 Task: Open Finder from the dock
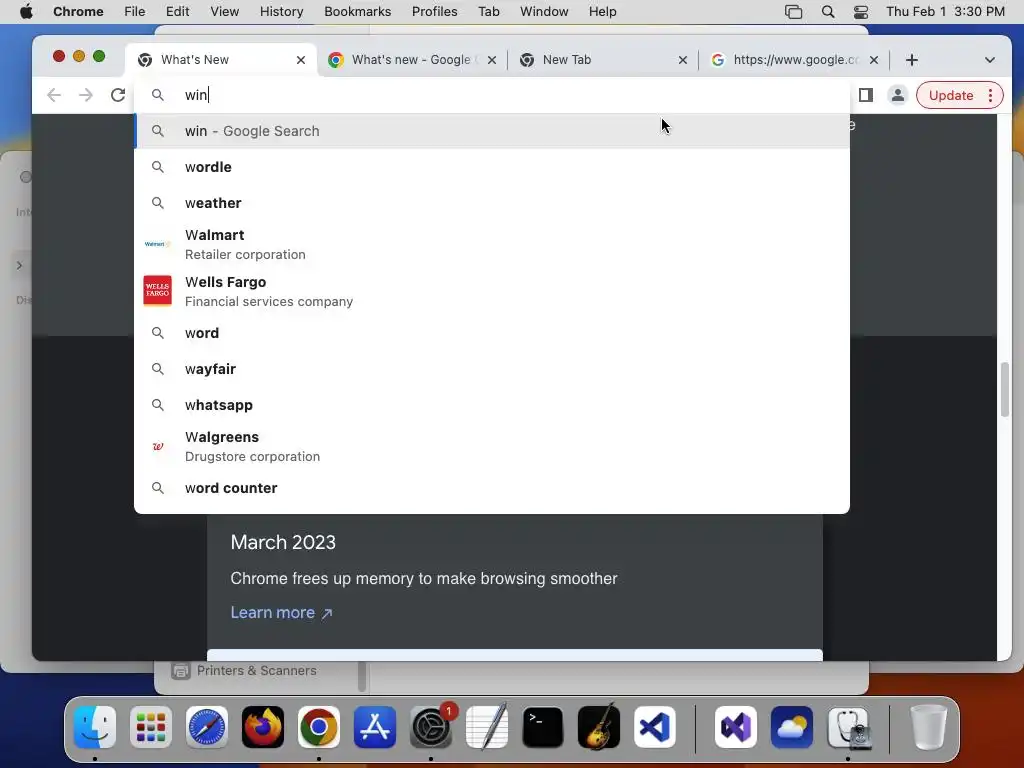point(95,727)
